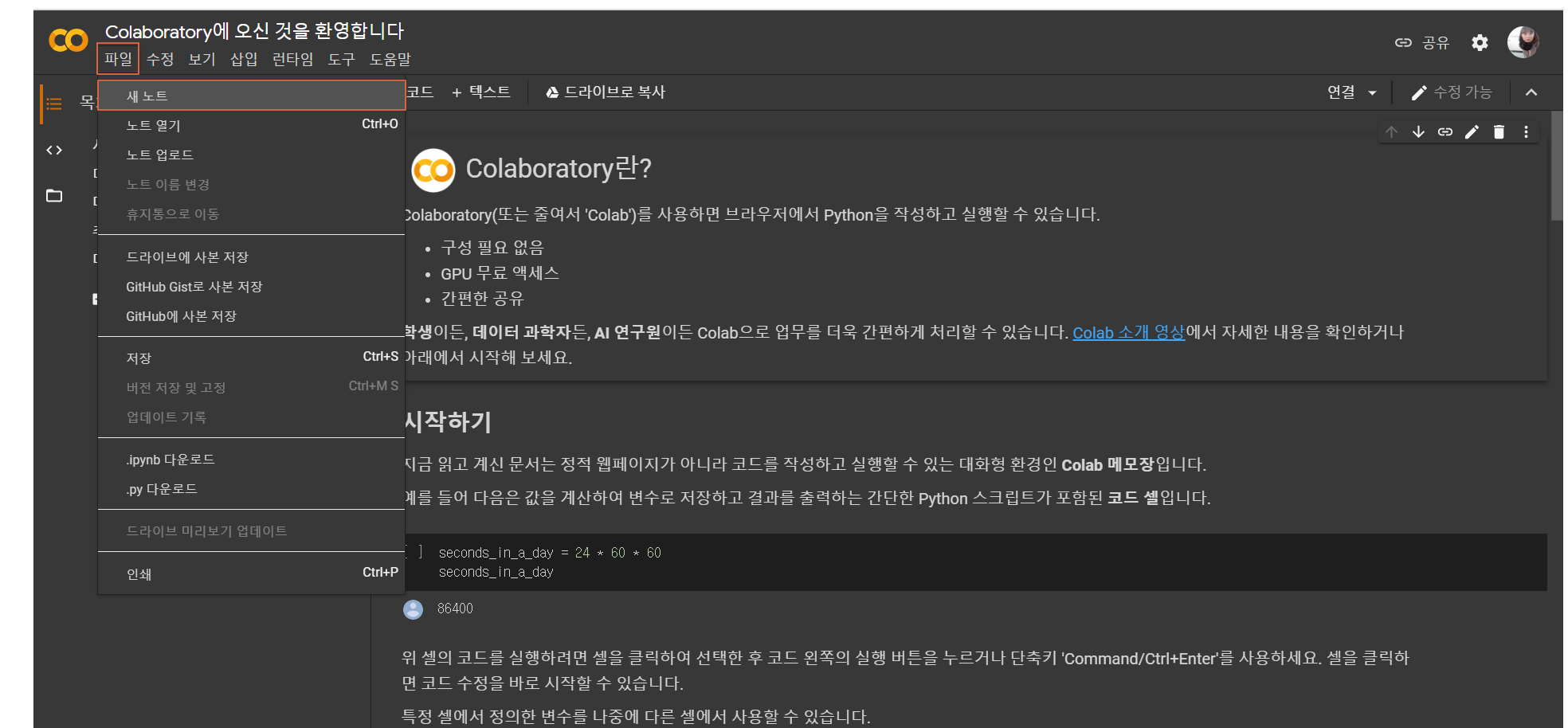Follow the Colab 소개 영상 link
Image resolution: width=1568 pixels, height=728 pixels.
coord(1128,333)
